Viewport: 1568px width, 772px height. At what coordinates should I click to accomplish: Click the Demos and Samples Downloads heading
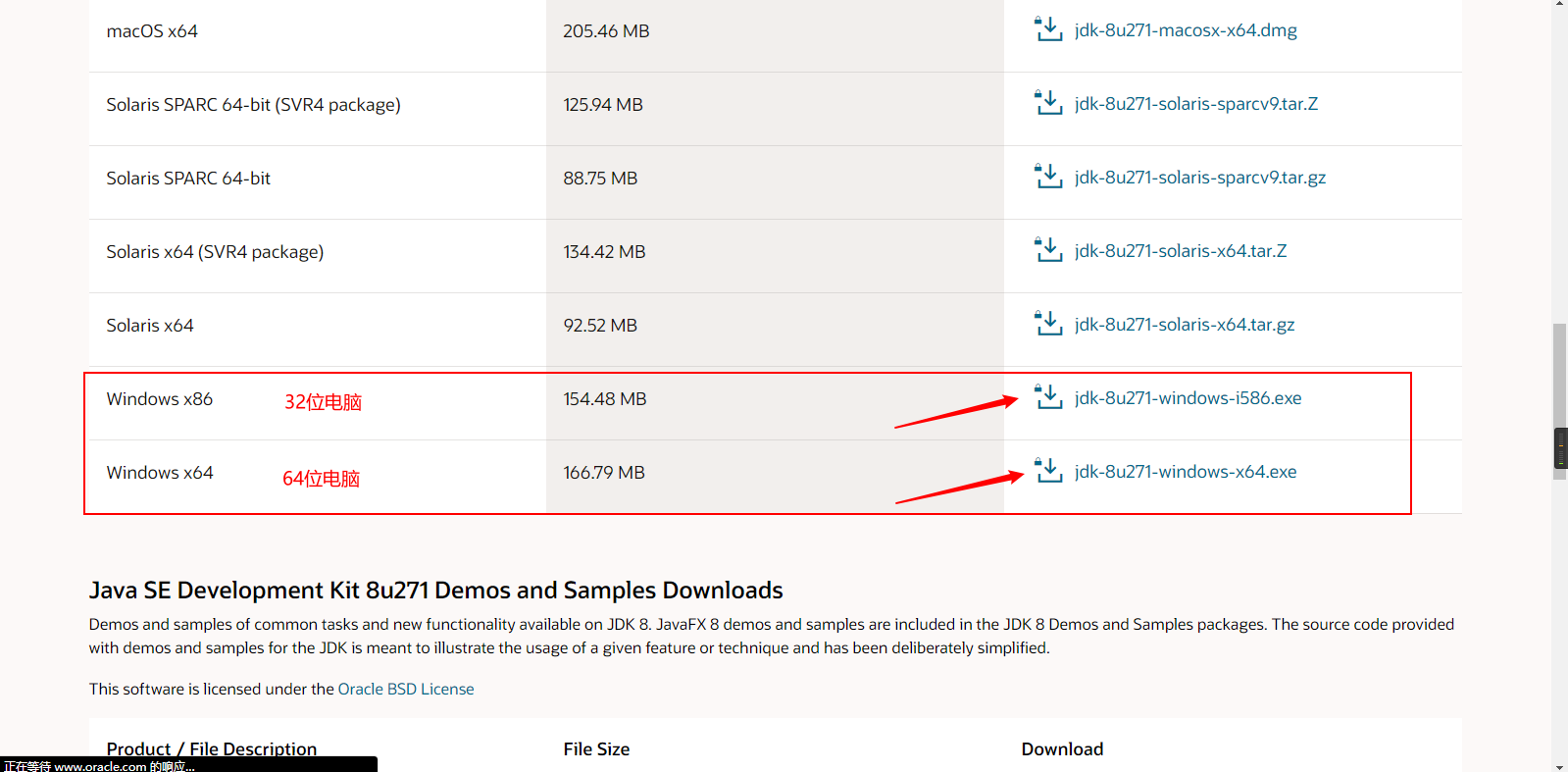coord(435,590)
